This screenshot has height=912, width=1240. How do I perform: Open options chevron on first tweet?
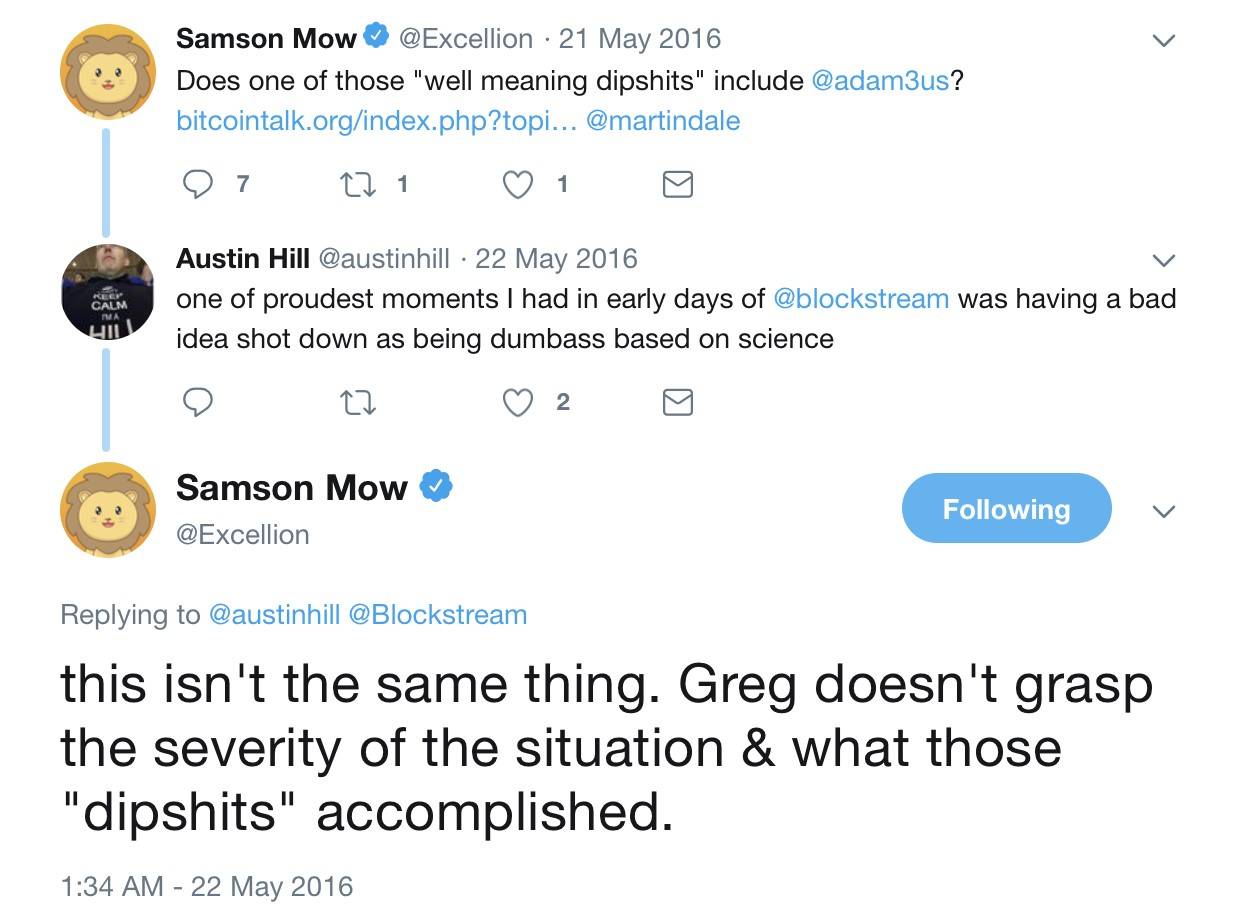point(1163,41)
